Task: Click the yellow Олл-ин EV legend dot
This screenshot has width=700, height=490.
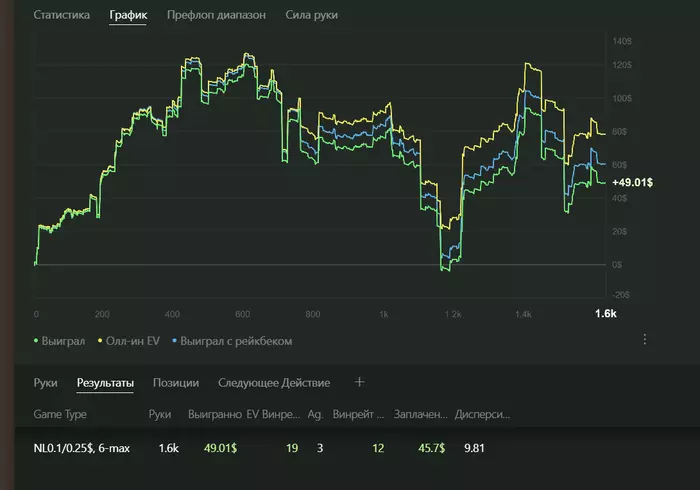Action: pos(100,341)
